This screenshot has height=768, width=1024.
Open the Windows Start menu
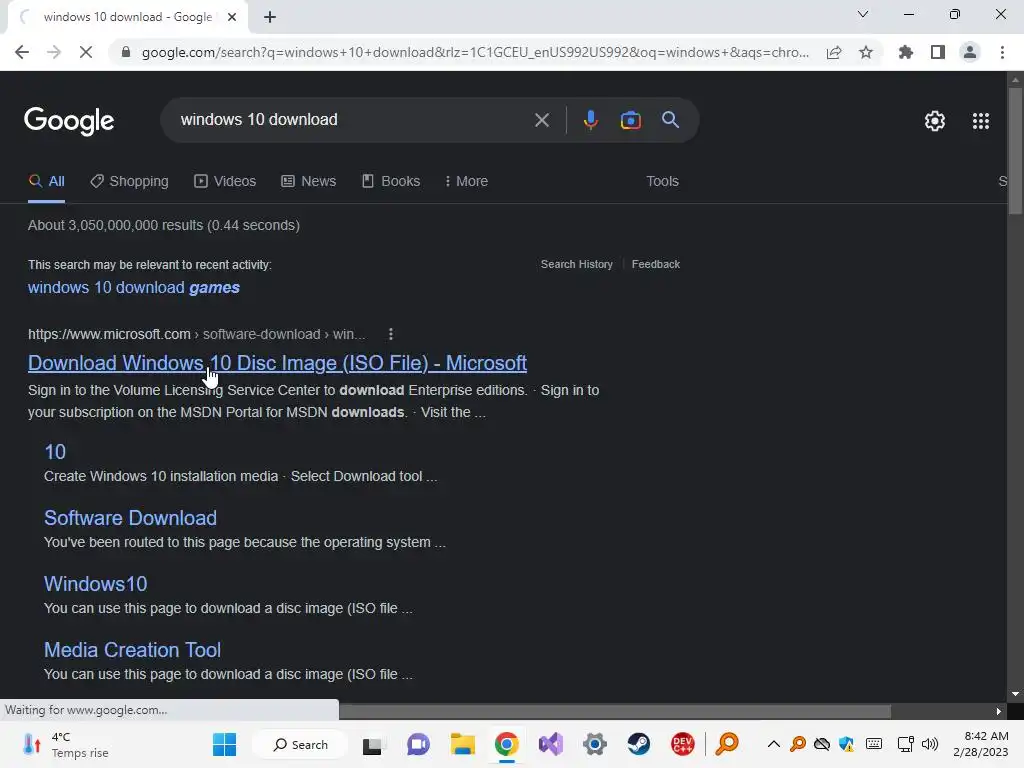[x=225, y=744]
